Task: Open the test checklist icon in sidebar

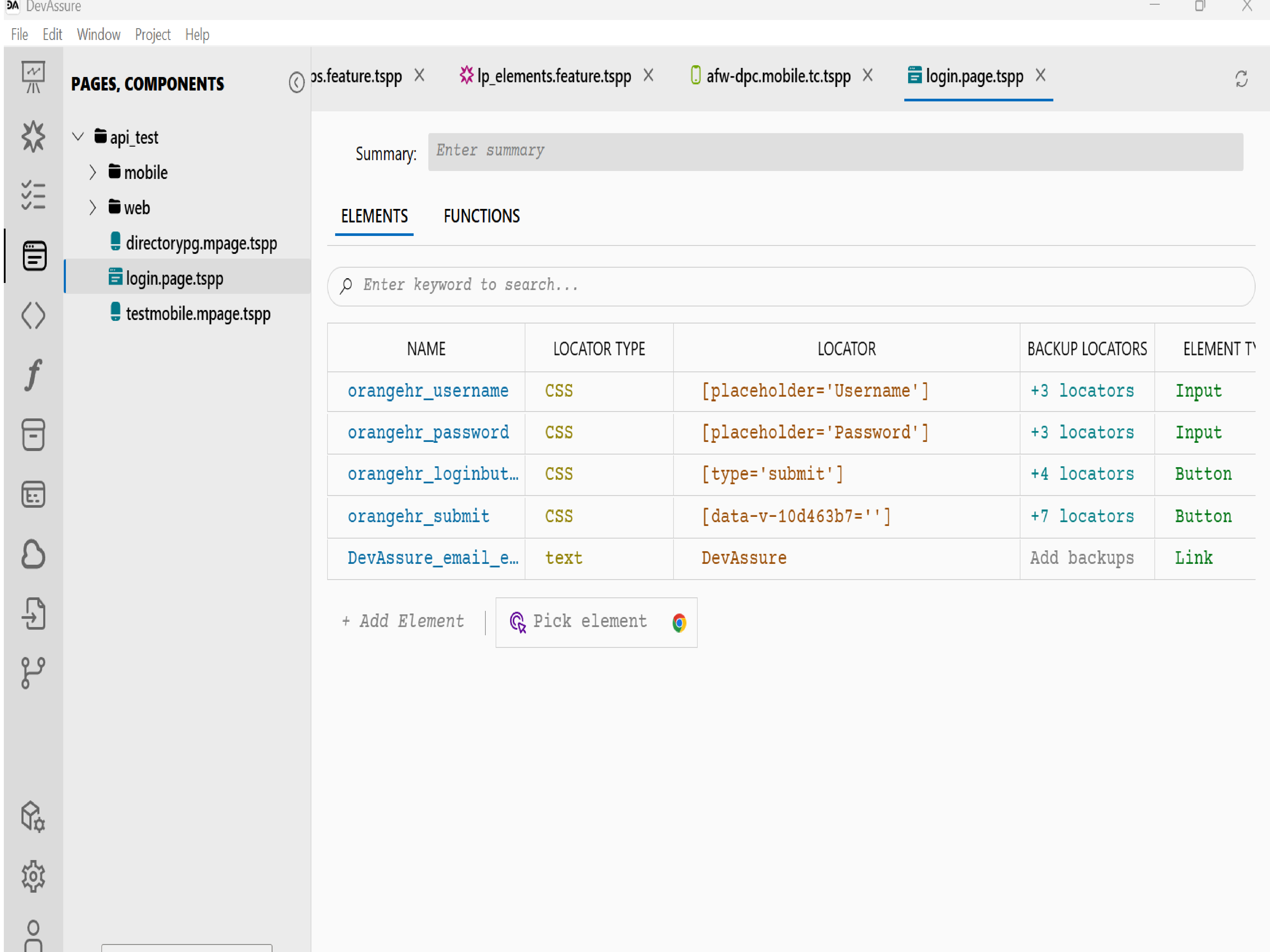Action: 33,196
